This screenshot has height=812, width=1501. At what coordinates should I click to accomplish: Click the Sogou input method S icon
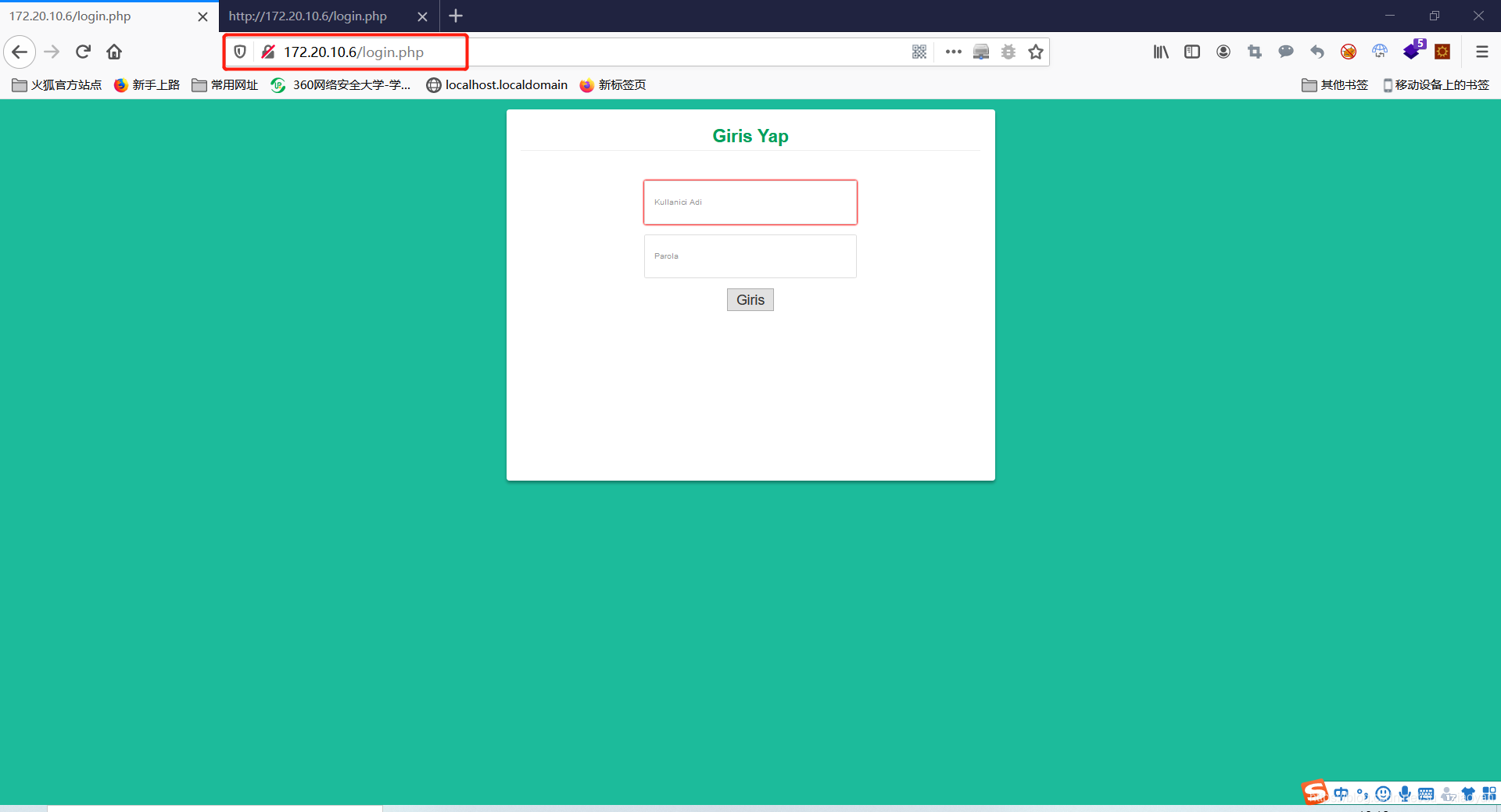pos(1315,792)
